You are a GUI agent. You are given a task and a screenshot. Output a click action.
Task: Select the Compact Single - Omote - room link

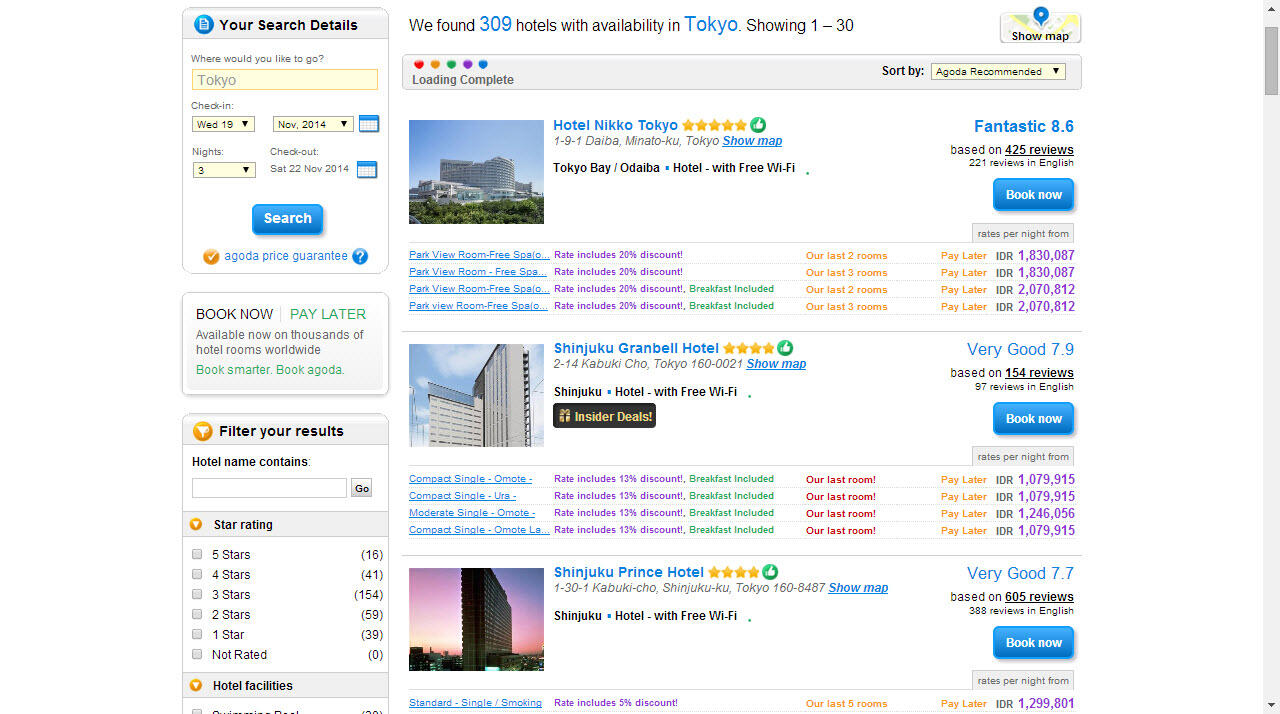470,479
